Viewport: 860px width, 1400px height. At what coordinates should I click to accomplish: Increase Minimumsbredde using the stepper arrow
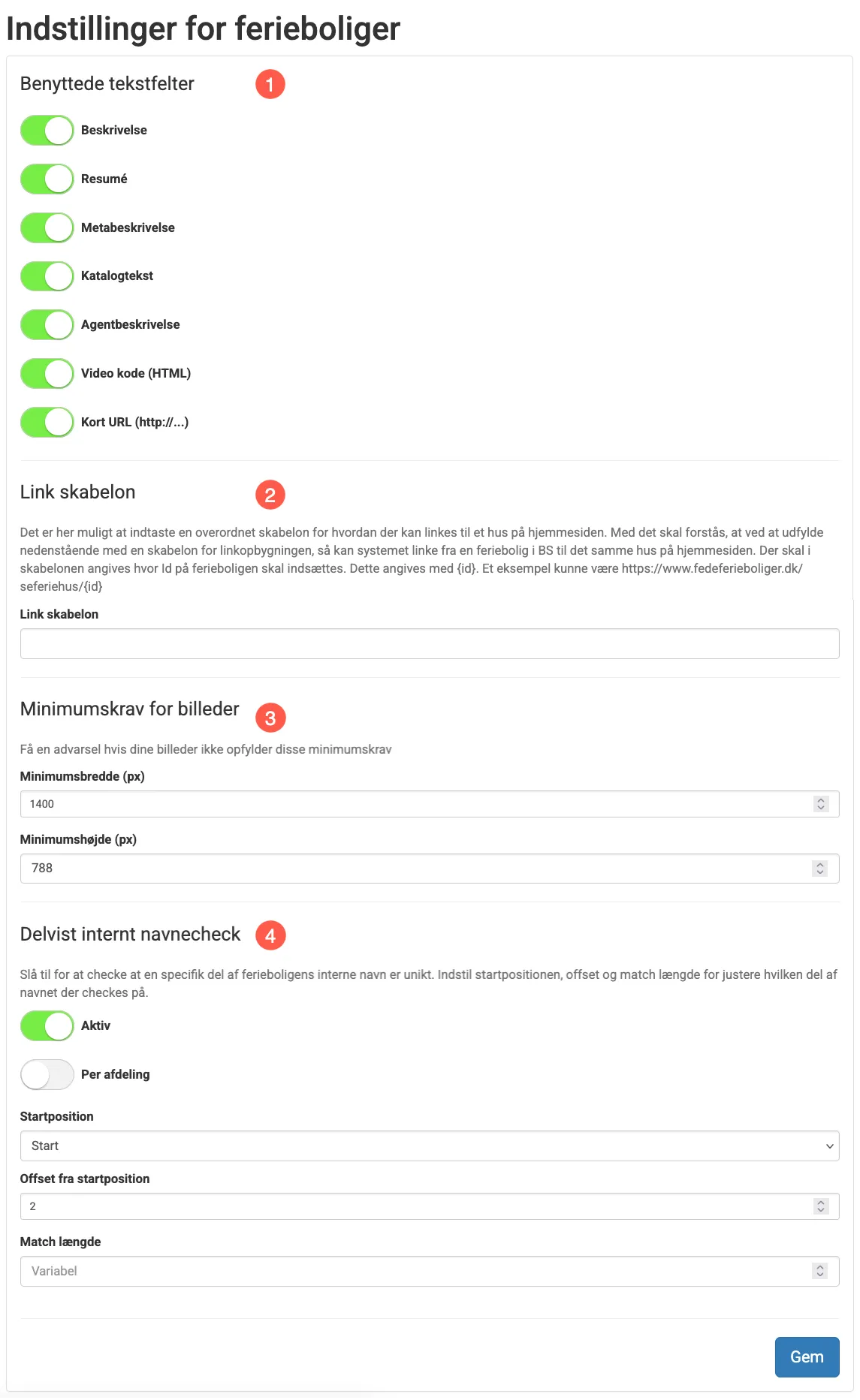820,799
